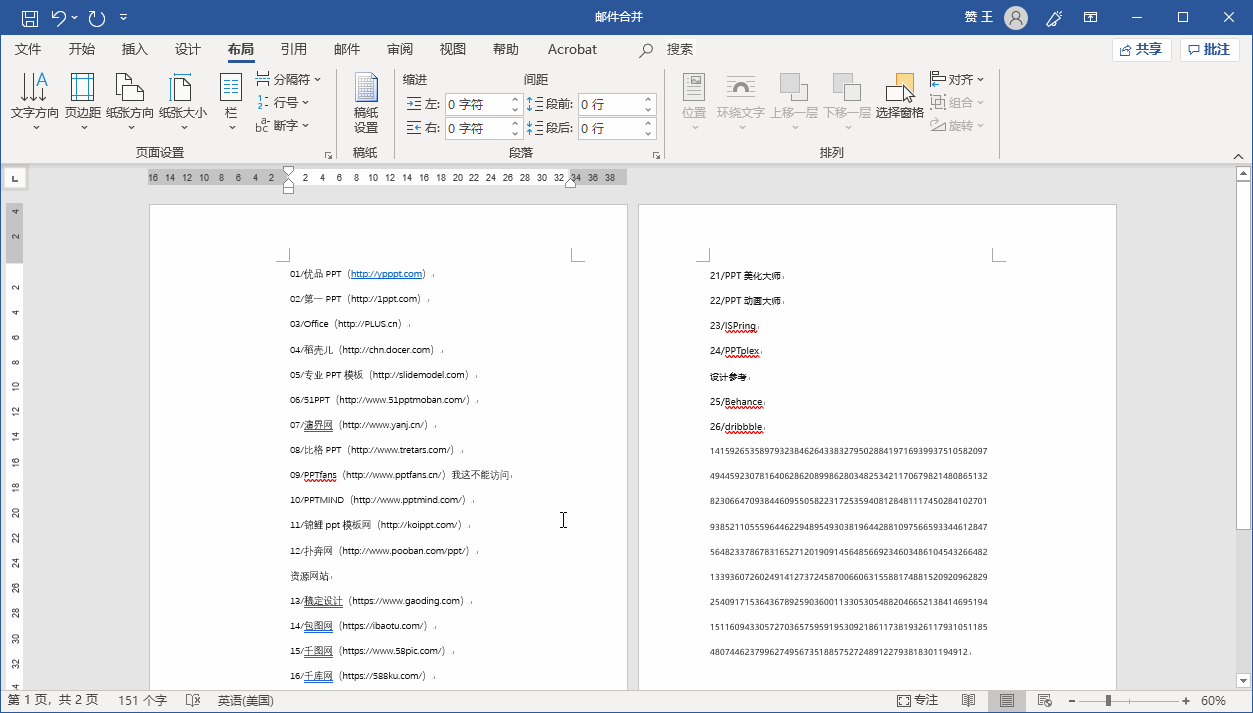Switch to Read Mode view button
This screenshot has width=1253, height=713.
tap(968, 701)
